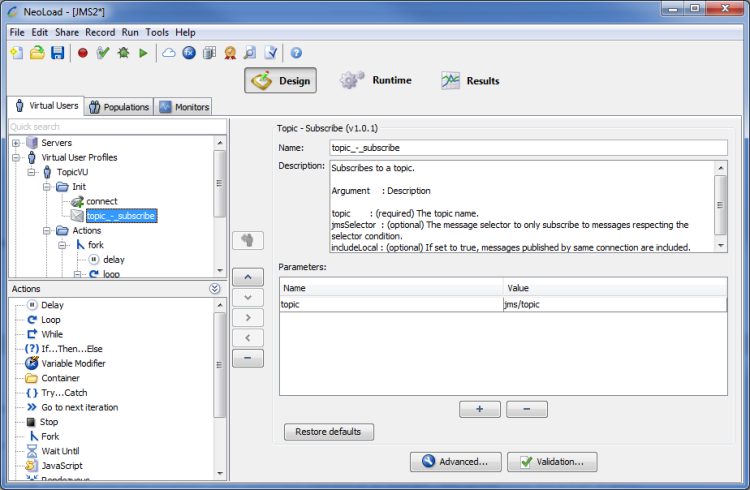This screenshot has height=490, width=750.
Task: Click the award ribbon toolbar icon
Action: pos(230,53)
